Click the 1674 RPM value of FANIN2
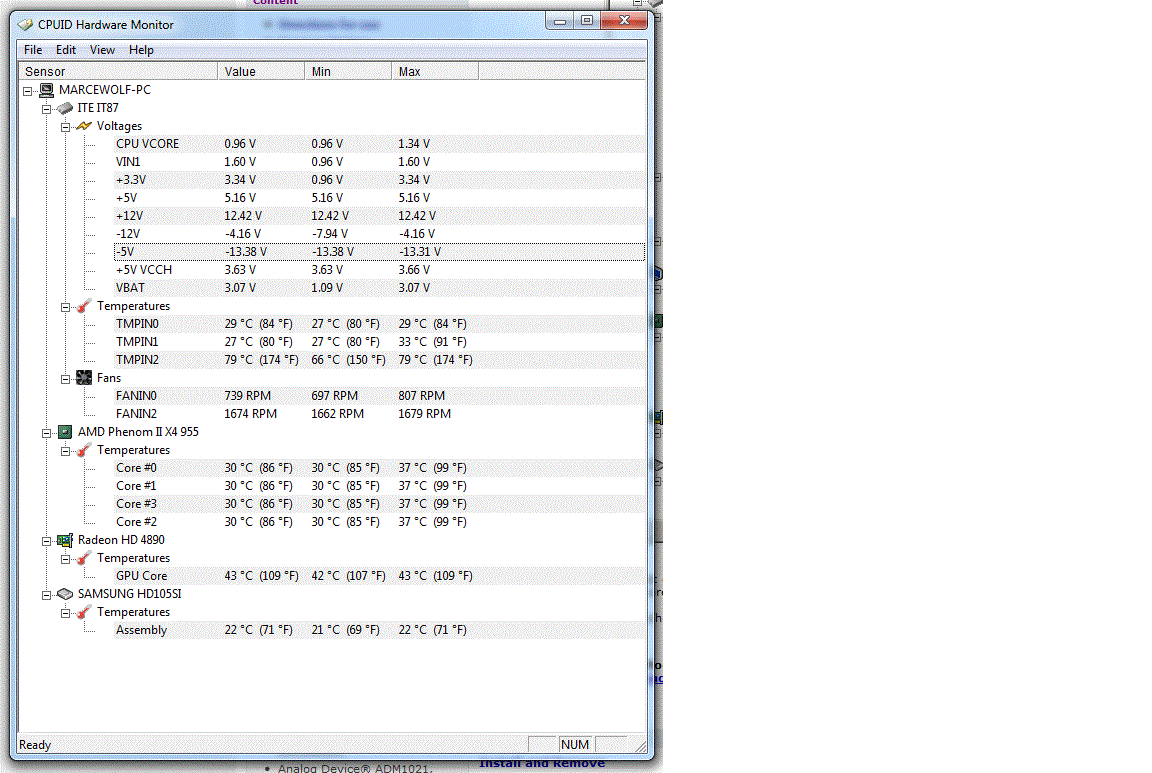Screen dimensions: 1152x773 click(251, 414)
